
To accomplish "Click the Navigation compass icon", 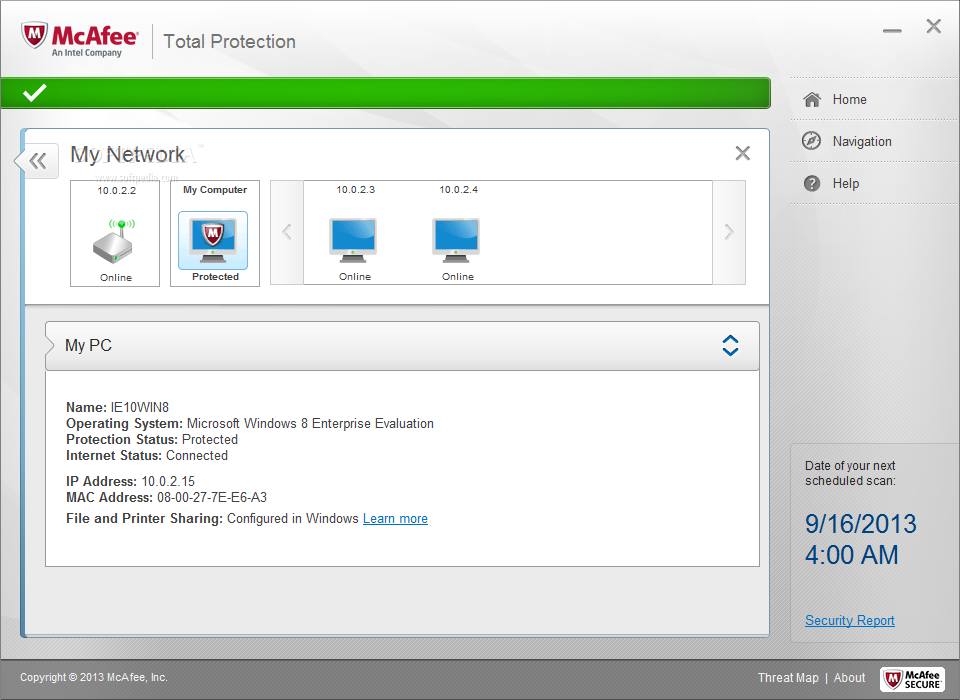I will 812,141.
